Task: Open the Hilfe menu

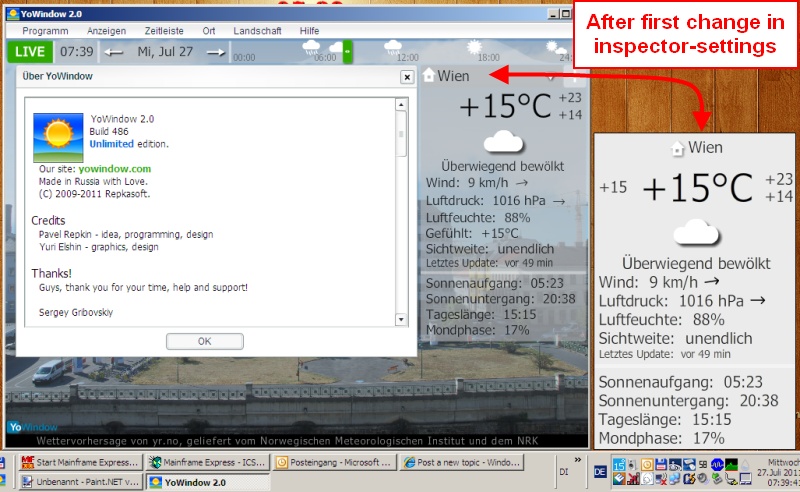Action: coord(309,31)
